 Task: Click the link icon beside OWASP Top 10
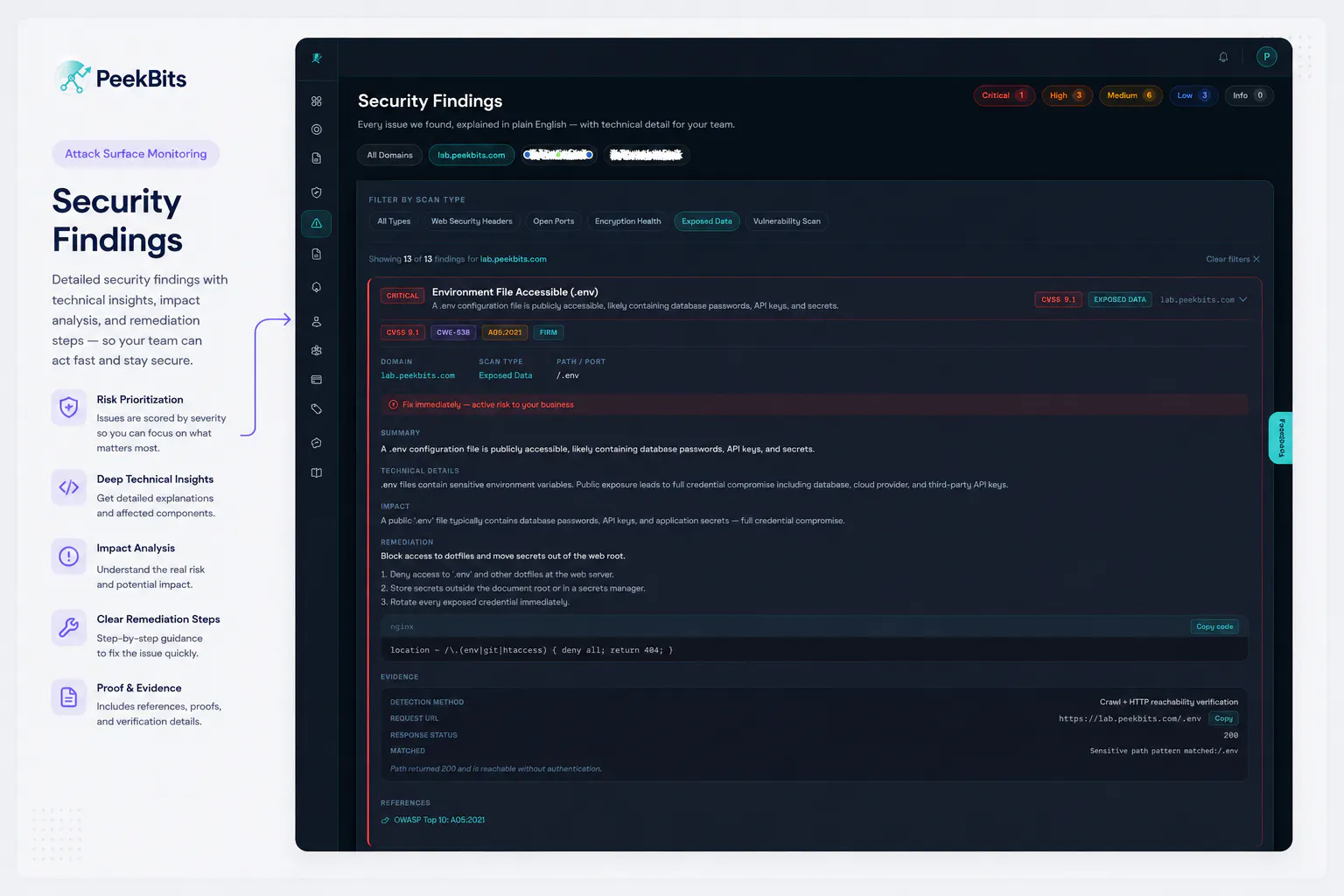click(385, 821)
